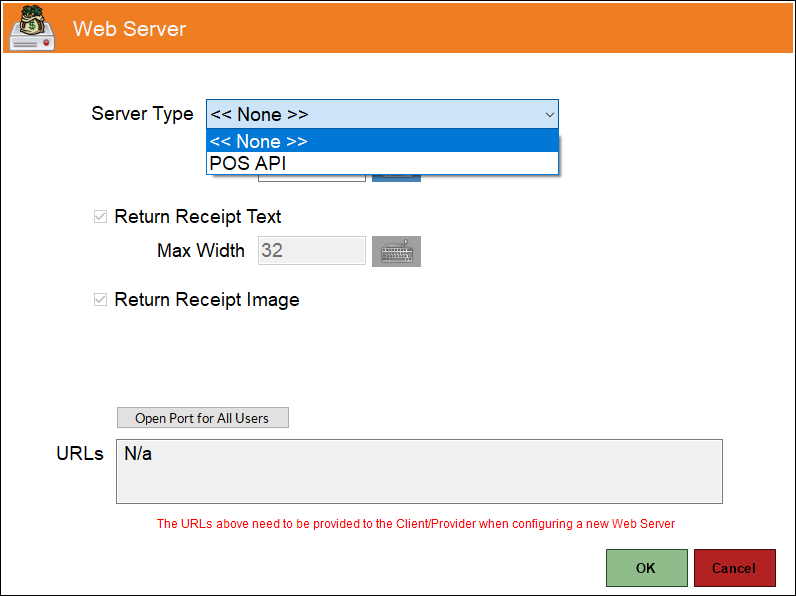Click the Open Port for All Users button
The width and height of the screenshot is (796, 596).
coord(203,418)
